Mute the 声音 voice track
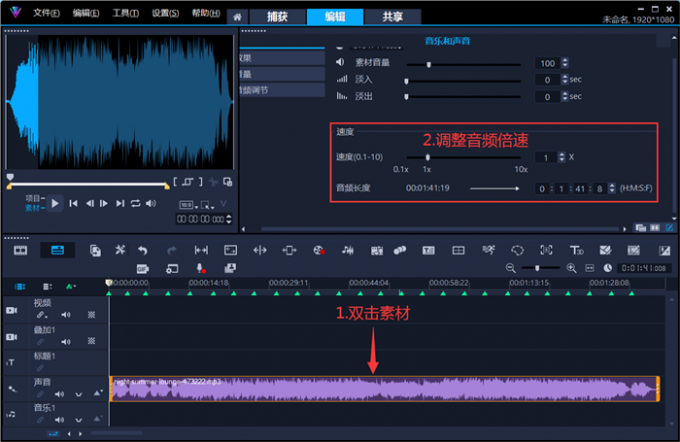680x442 pixels. 60,395
